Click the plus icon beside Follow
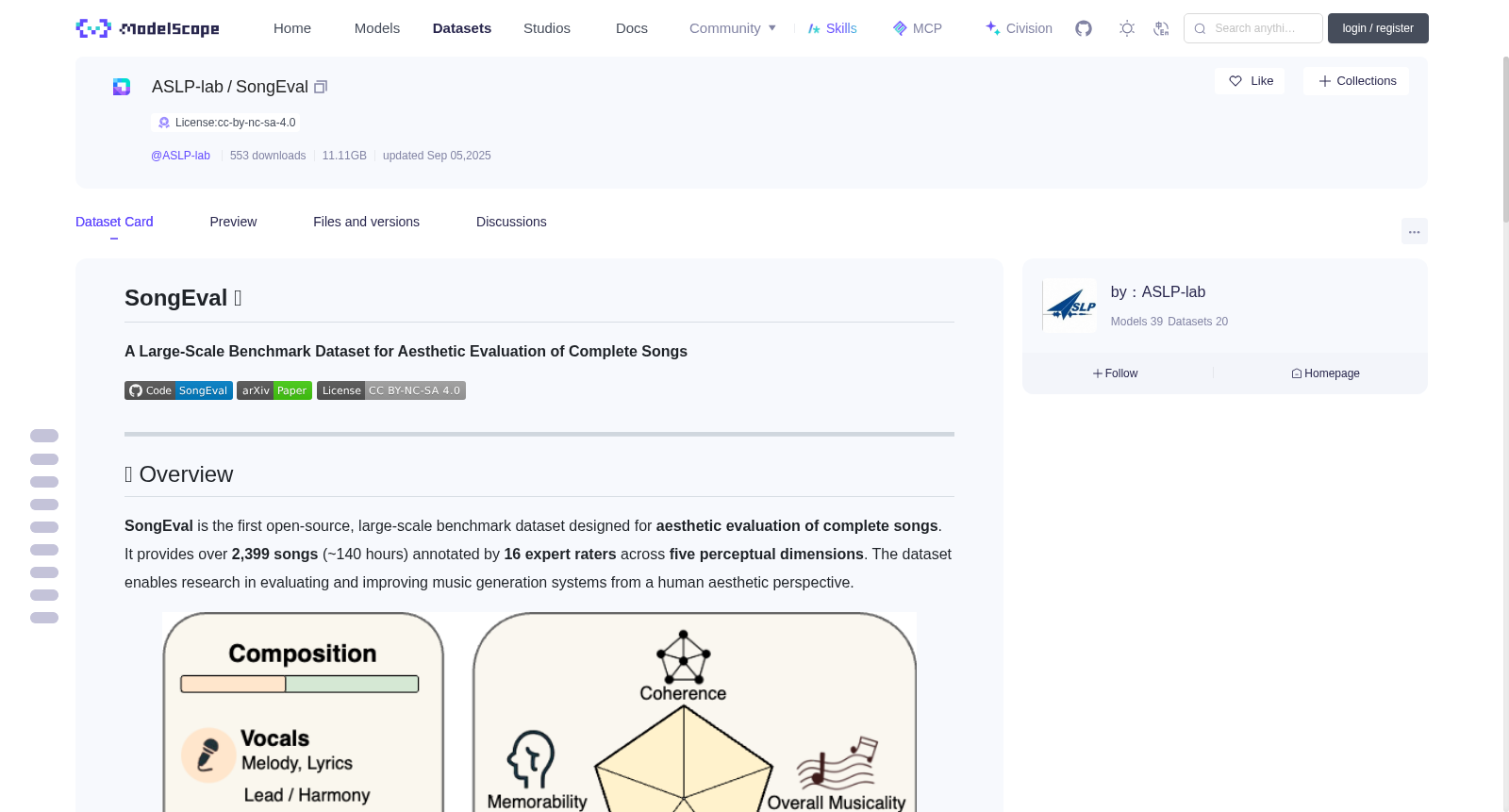 coord(1098,373)
